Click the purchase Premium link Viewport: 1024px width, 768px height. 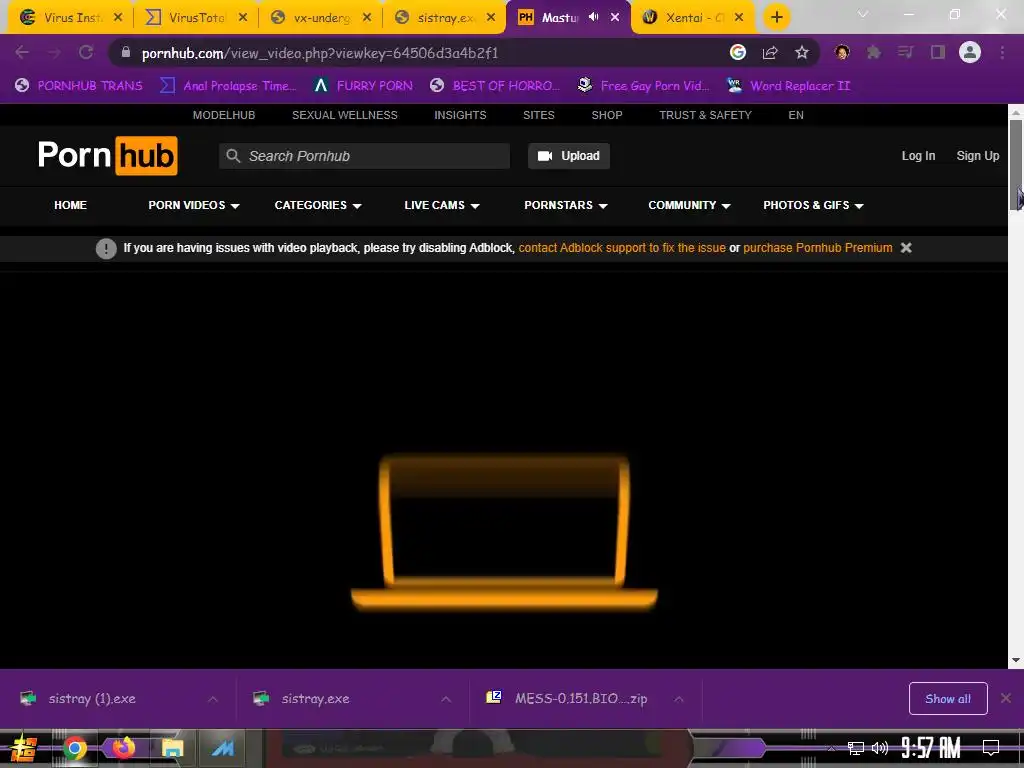[x=818, y=248]
